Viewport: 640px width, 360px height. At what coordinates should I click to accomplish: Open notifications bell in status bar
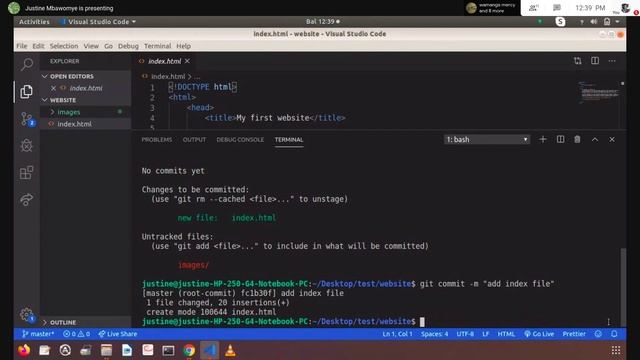[614, 334]
